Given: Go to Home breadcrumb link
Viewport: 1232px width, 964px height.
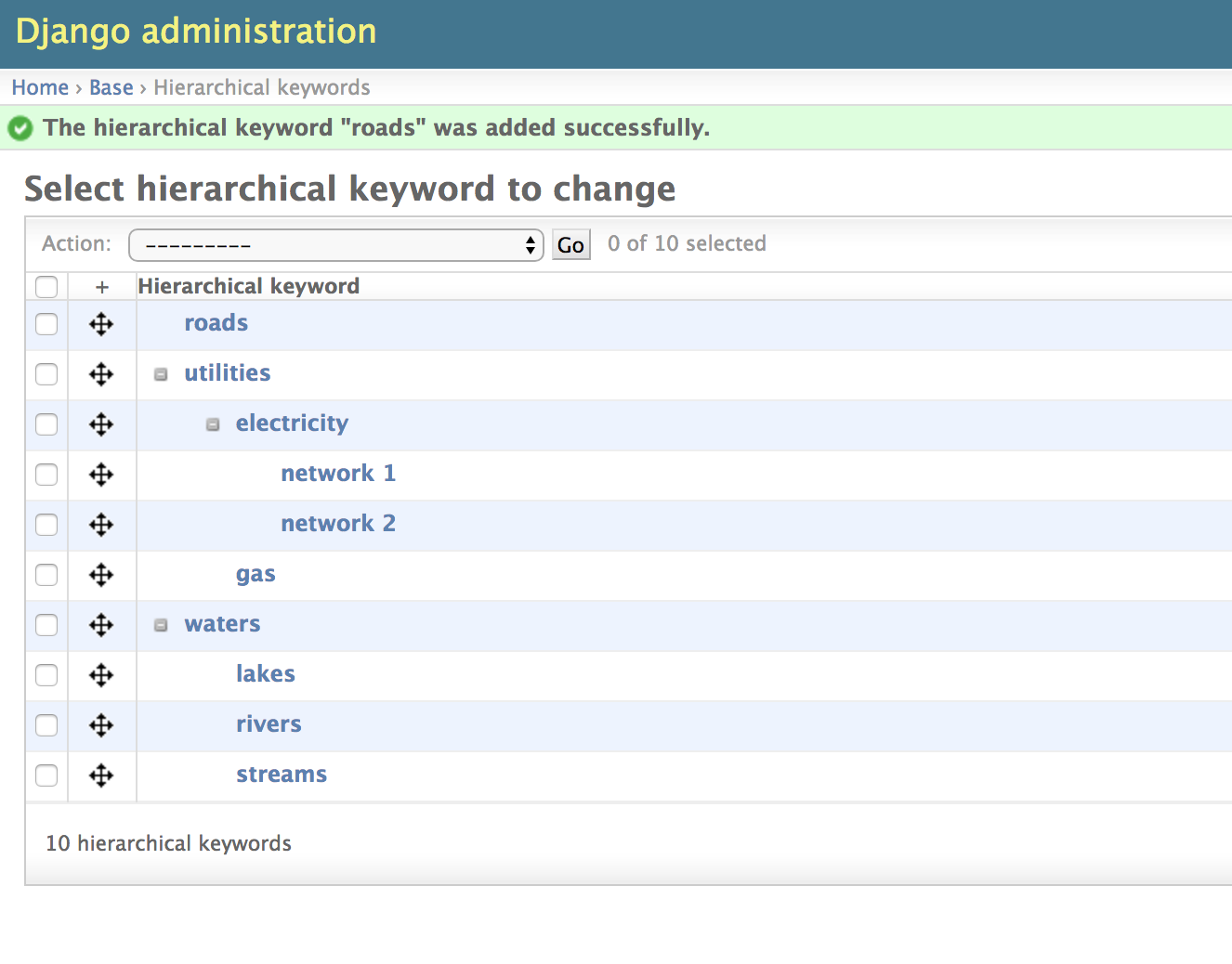Looking at the screenshot, I should click(40, 87).
